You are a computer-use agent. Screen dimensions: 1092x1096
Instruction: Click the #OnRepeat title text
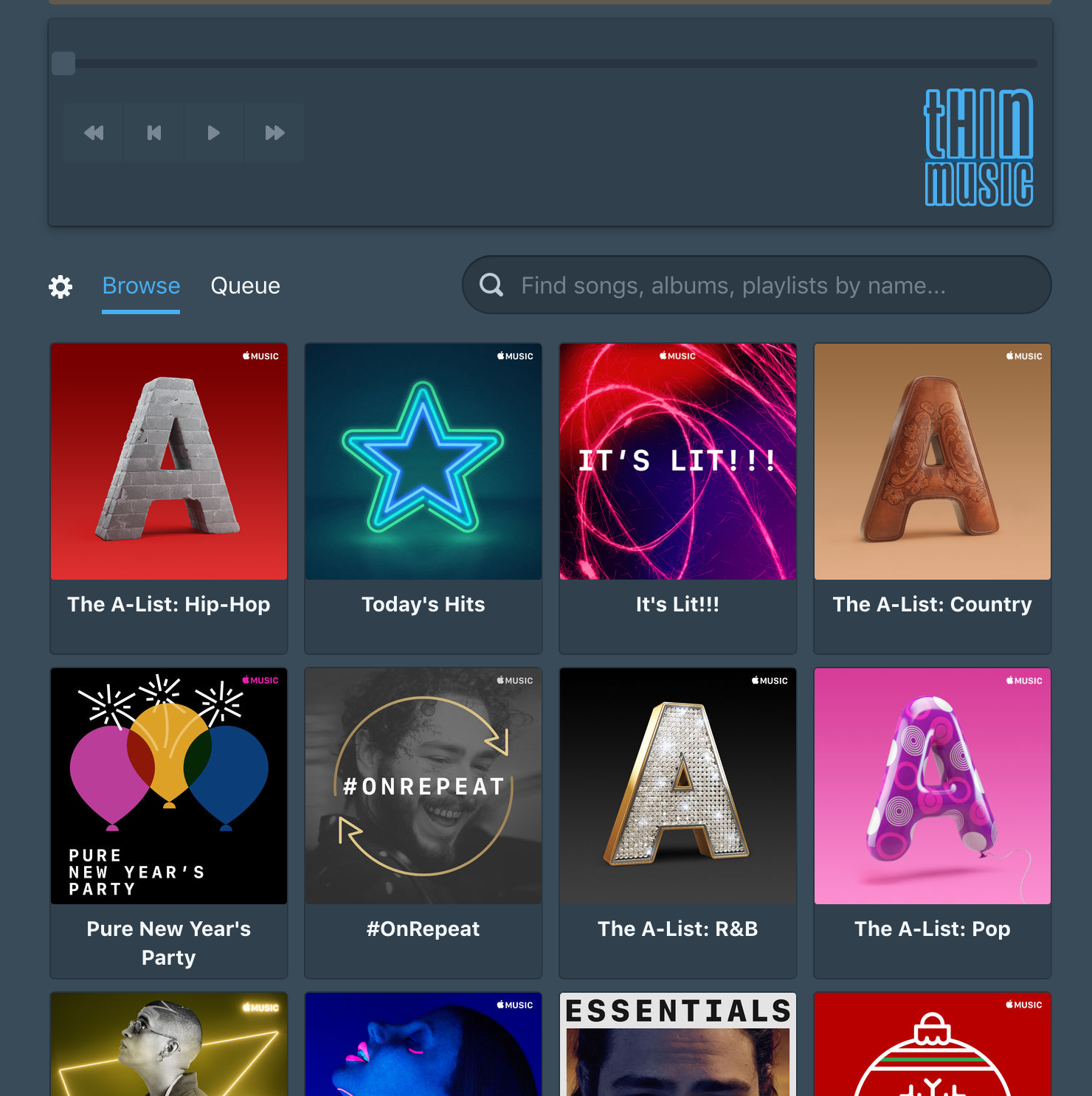(x=424, y=929)
